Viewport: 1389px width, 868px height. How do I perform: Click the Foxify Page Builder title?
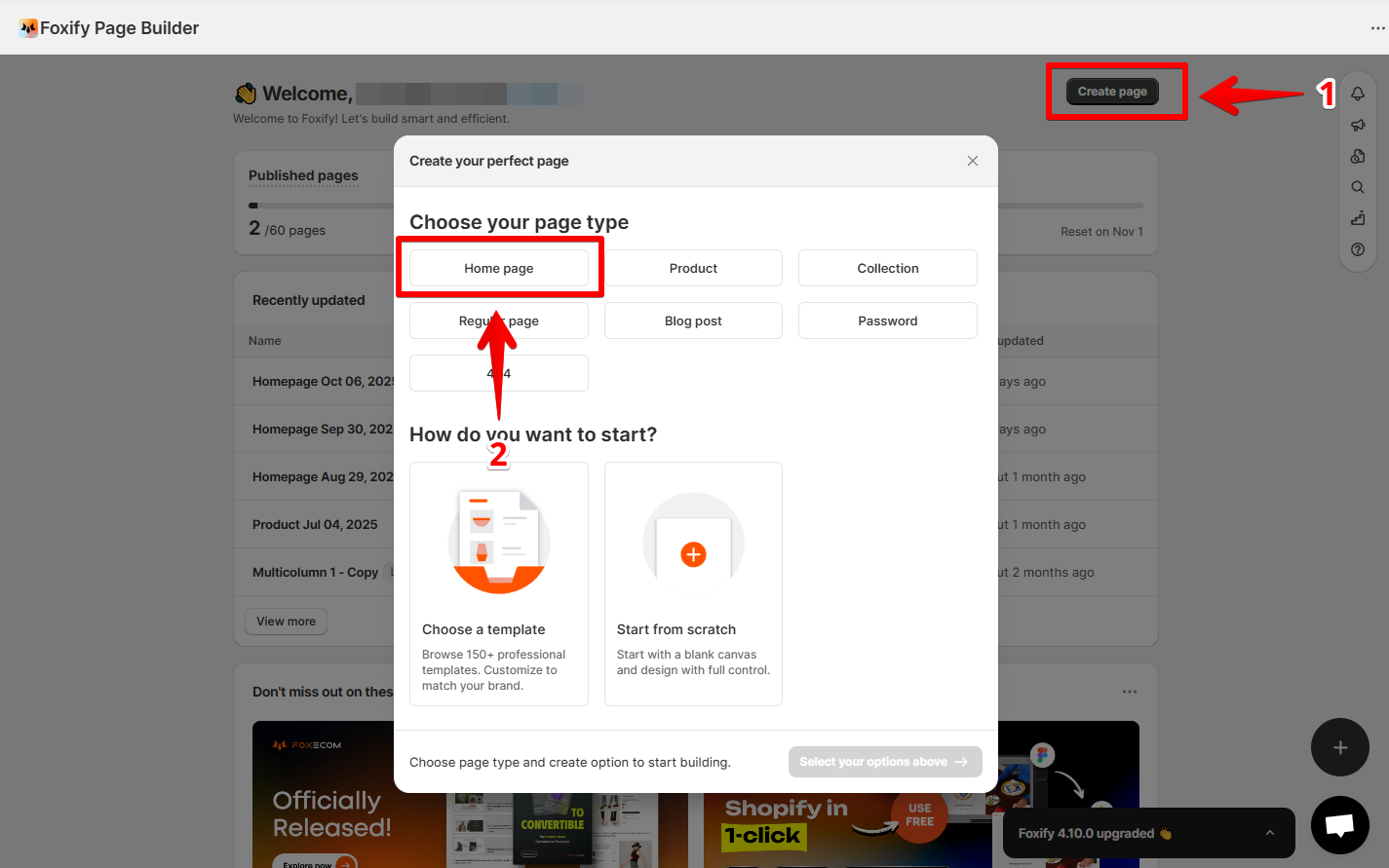(x=120, y=28)
